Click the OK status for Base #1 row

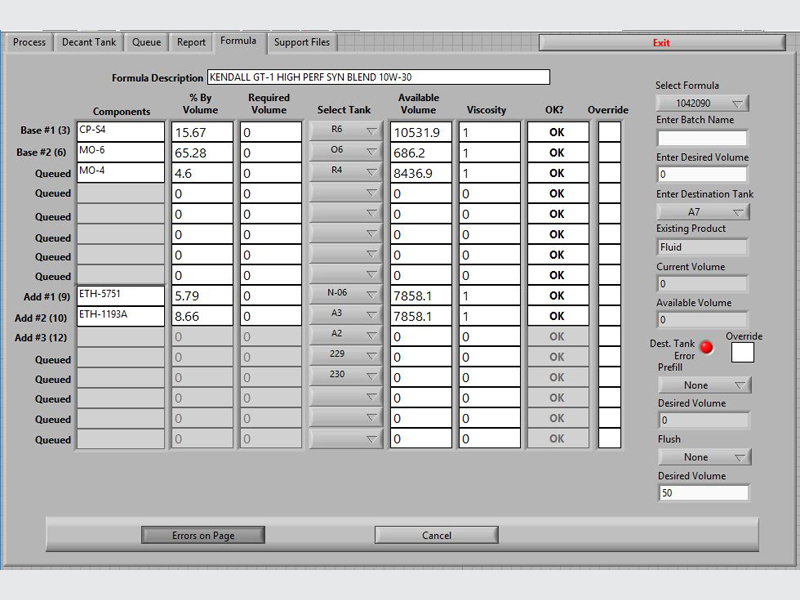[557, 132]
